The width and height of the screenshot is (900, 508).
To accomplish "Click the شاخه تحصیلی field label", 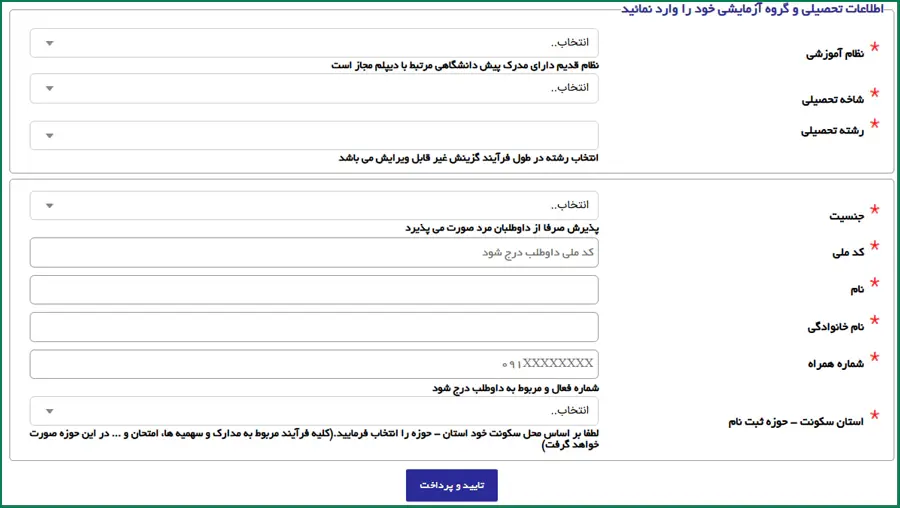I will tap(832, 100).
